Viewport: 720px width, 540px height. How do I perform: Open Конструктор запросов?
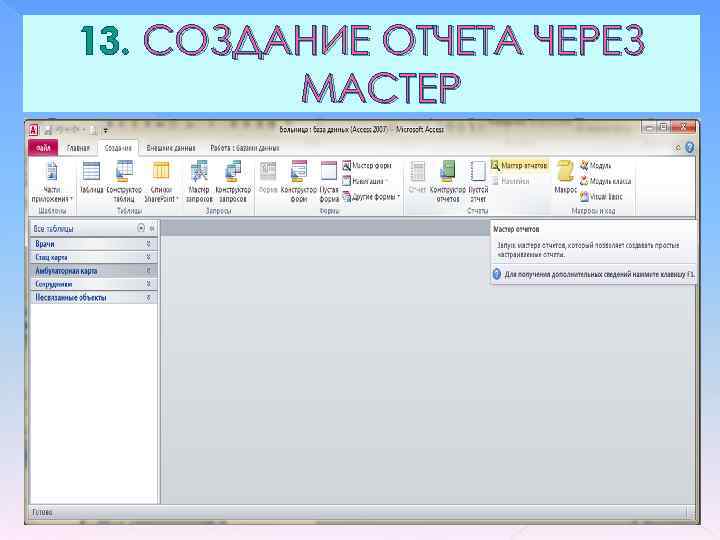233,182
